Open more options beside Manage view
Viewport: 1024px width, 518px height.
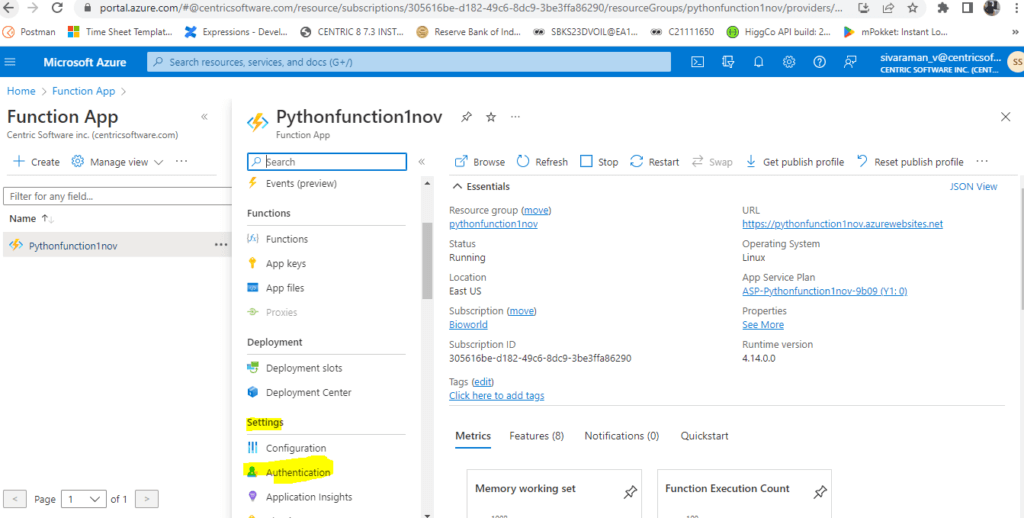182,161
